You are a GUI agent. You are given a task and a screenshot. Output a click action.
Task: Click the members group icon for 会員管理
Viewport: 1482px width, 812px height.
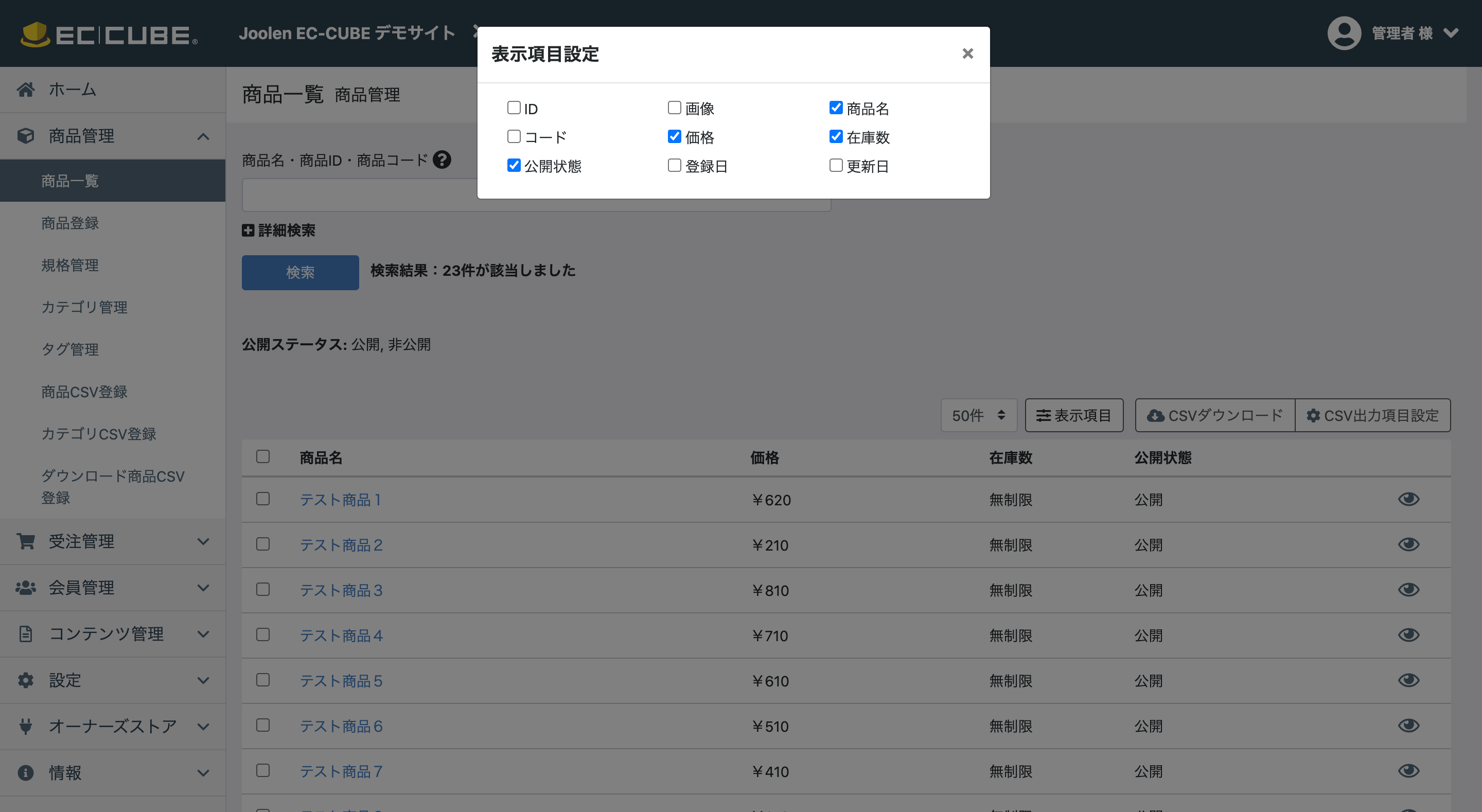[25, 588]
